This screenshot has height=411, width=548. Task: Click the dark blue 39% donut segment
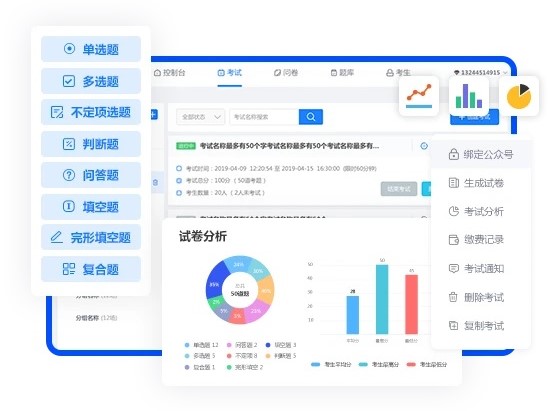[215, 281]
